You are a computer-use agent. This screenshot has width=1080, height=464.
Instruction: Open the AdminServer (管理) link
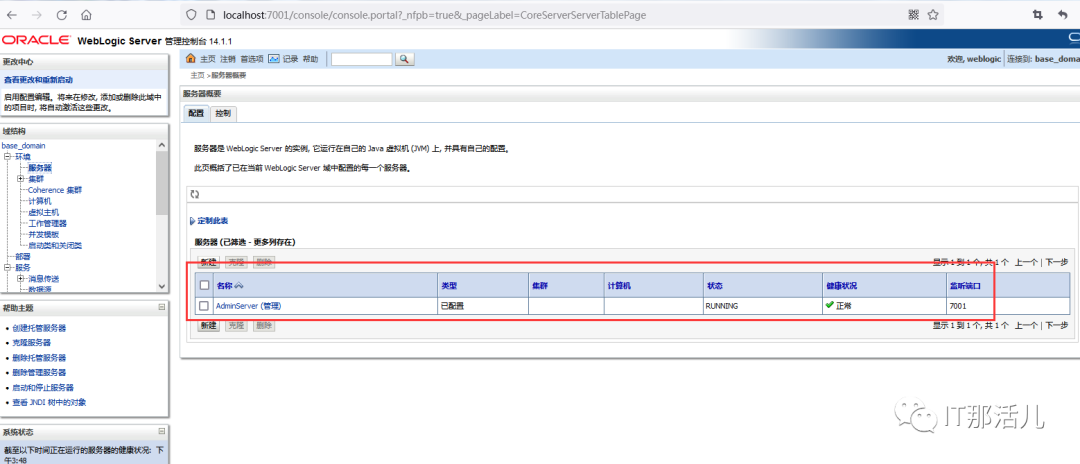tap(249, 306)
